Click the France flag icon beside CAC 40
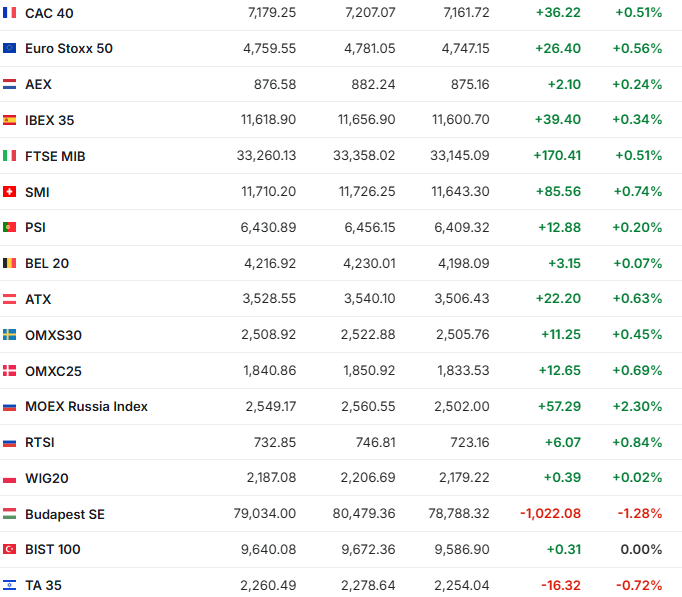The height and width of the screenshot is (597, 682). point(9,13)
